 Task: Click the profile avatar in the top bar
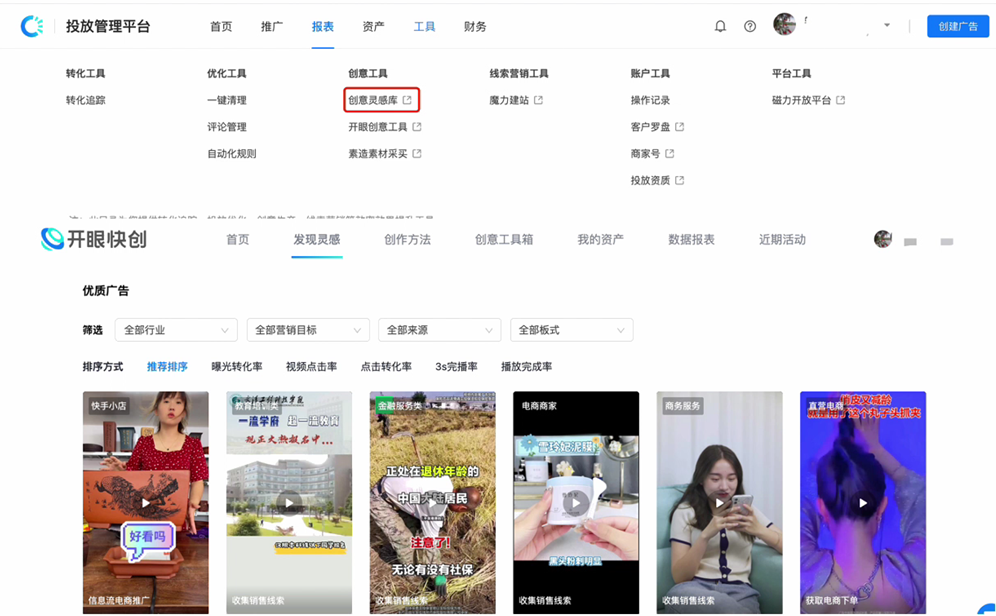(x=785, y=26)
